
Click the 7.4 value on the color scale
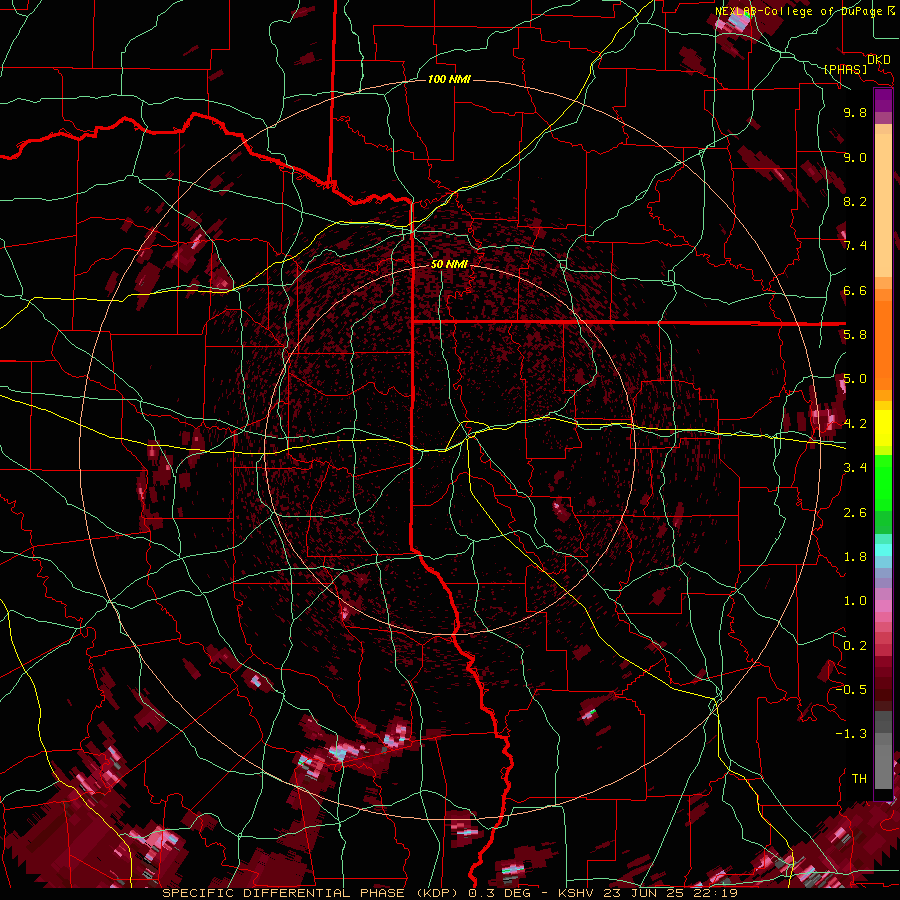coord(855,246)
